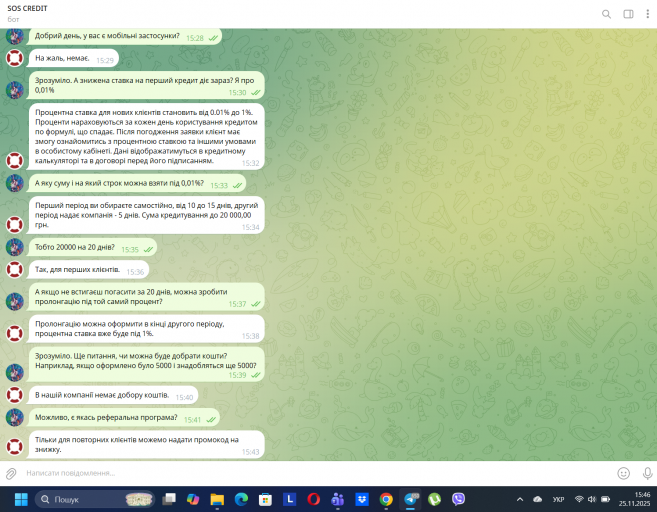The image size is (657, 512).
Task: Click message 'Тобто 20000 на 20 днів?'
Action: click(x=93, y=248)
